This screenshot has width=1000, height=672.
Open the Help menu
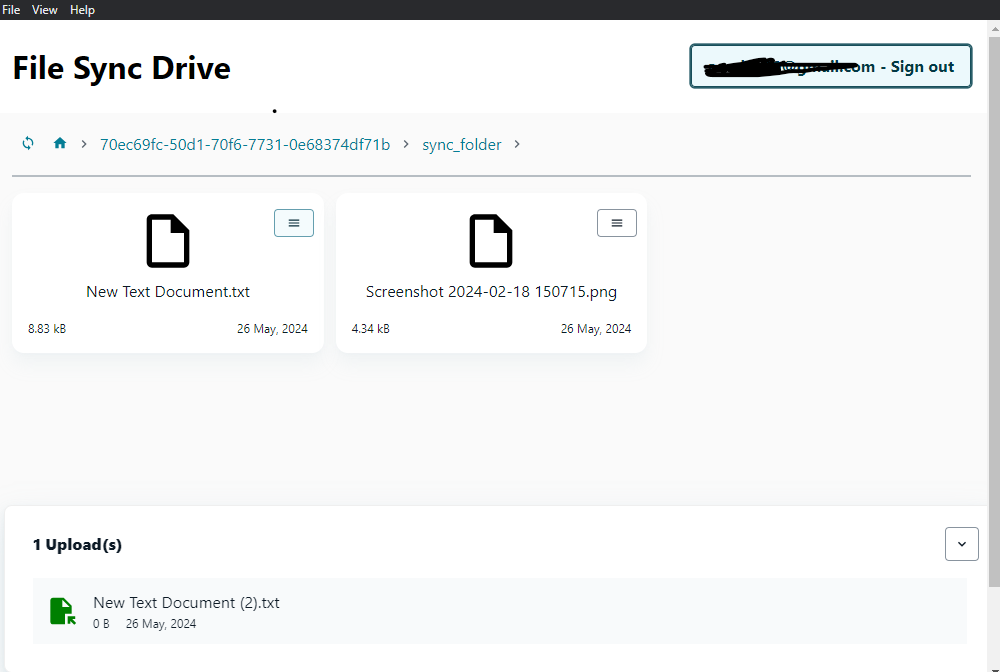(x=82, y=9)
